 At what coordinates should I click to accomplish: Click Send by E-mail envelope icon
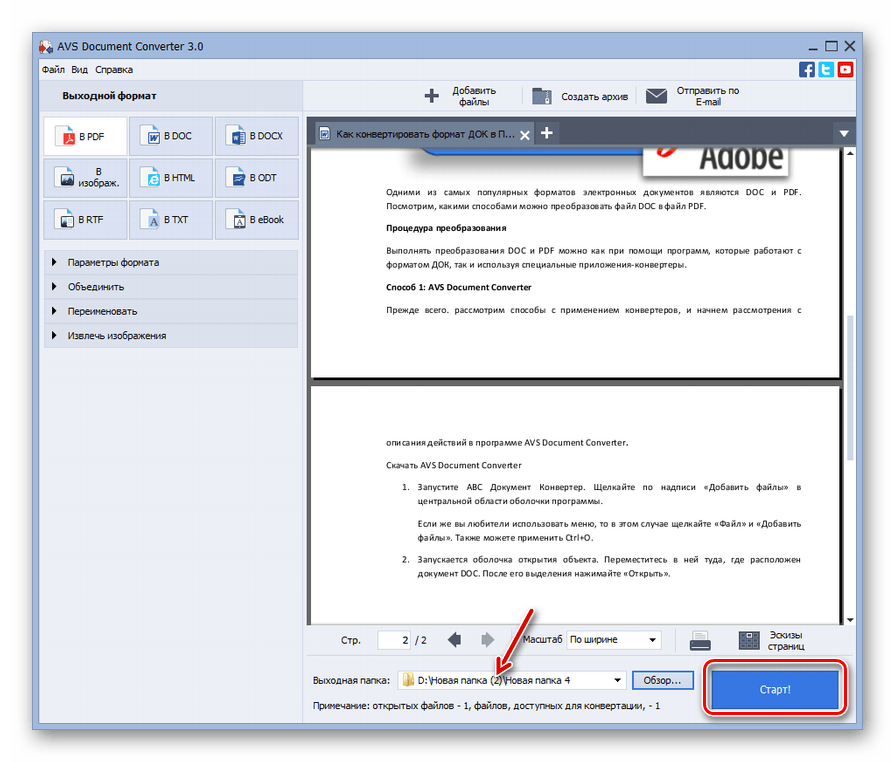tap(656, 96)
